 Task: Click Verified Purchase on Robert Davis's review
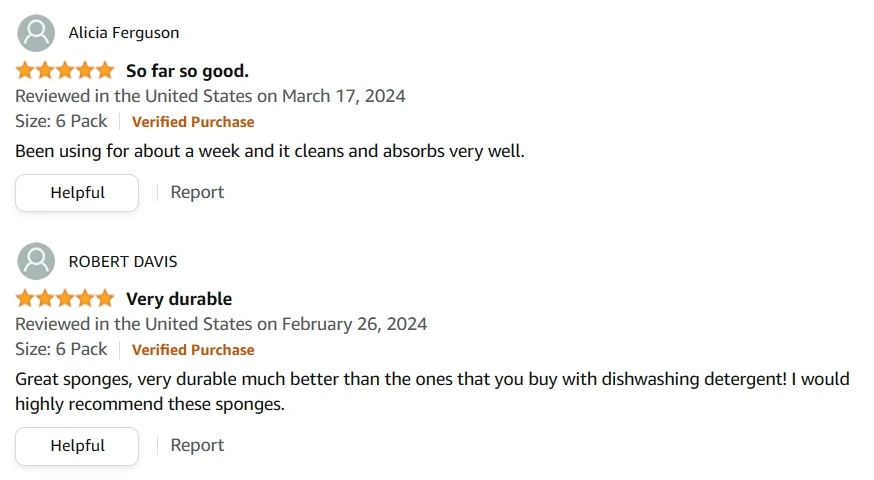pos(193,350)
